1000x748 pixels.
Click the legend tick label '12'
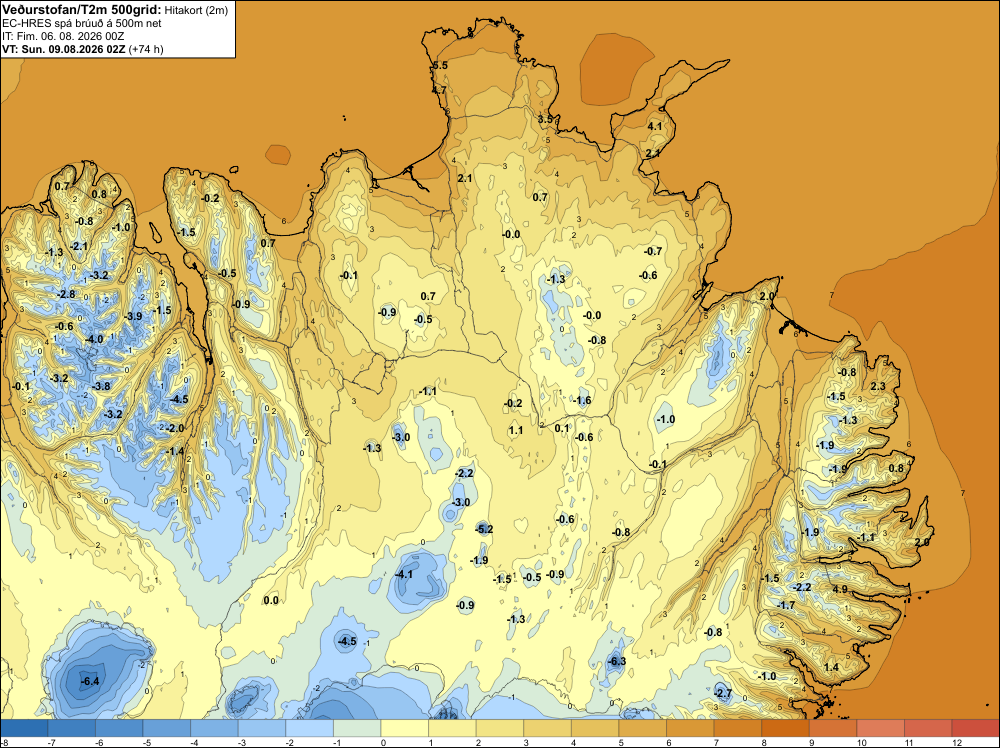point(957,742)
